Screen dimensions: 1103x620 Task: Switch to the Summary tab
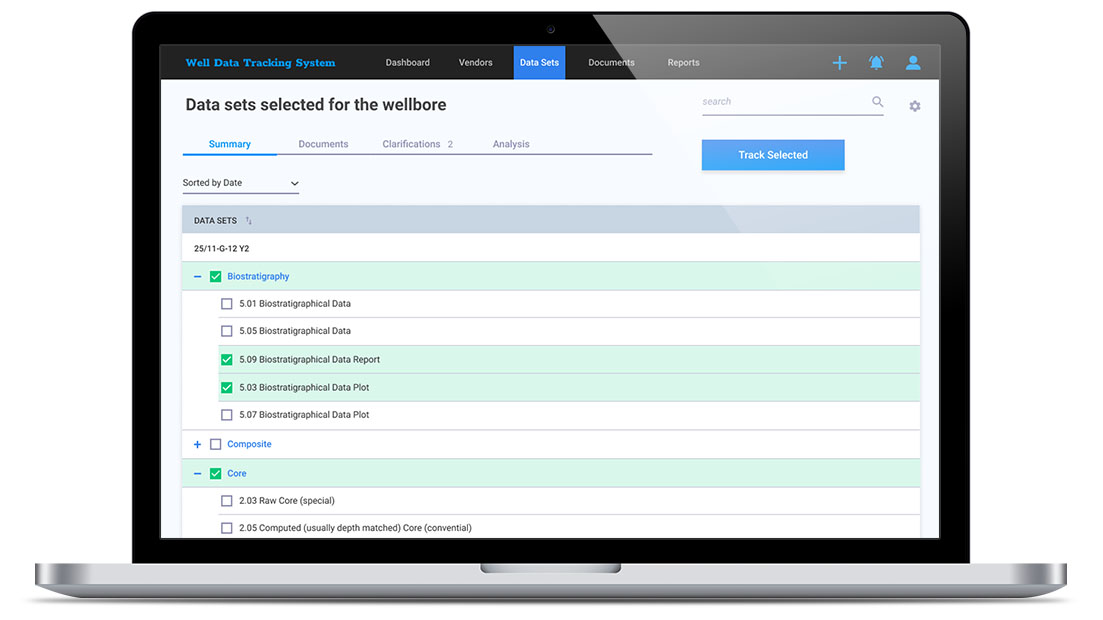pos(229,144)
